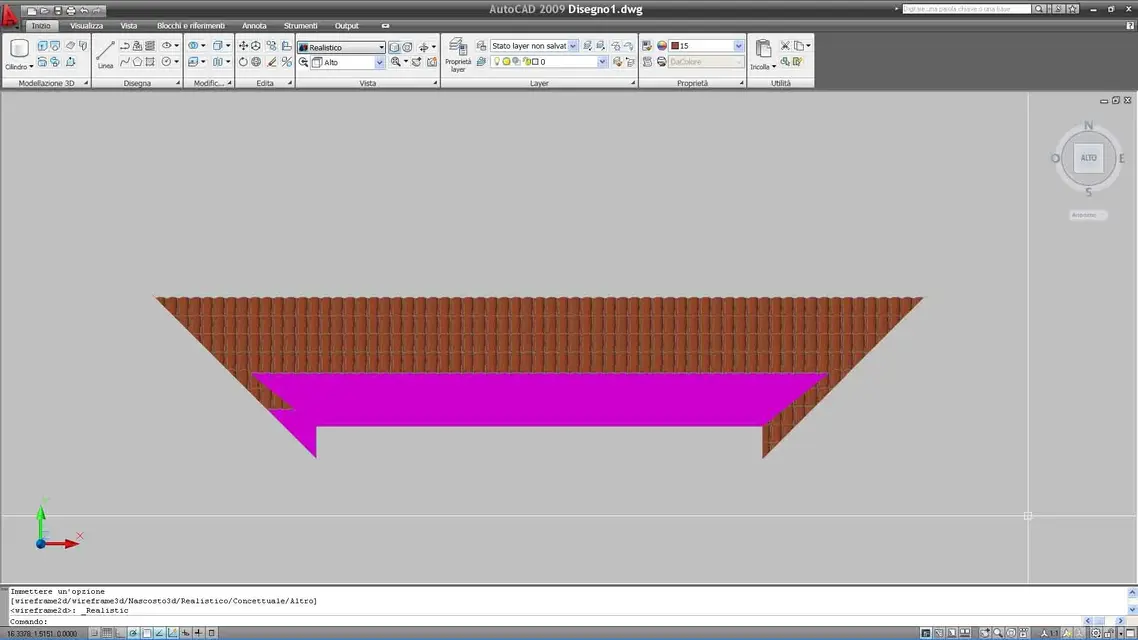Viewport: 1138px width, 640px height.
Task: Switch to the Visualizza ribbon tab
Action: point(86,26)
